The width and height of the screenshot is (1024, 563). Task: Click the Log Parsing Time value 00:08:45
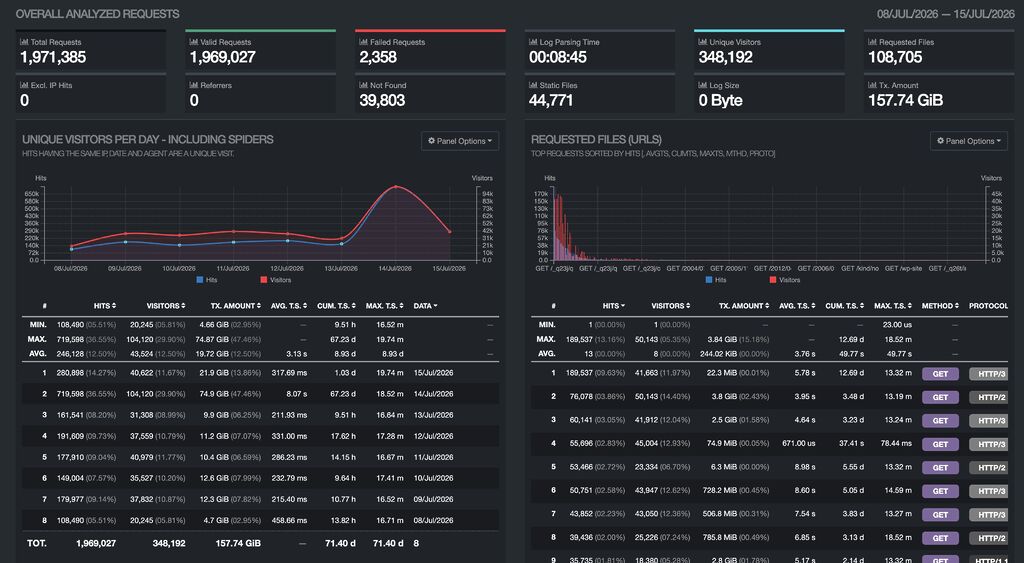pyautogui.click(x=558, y=57)
